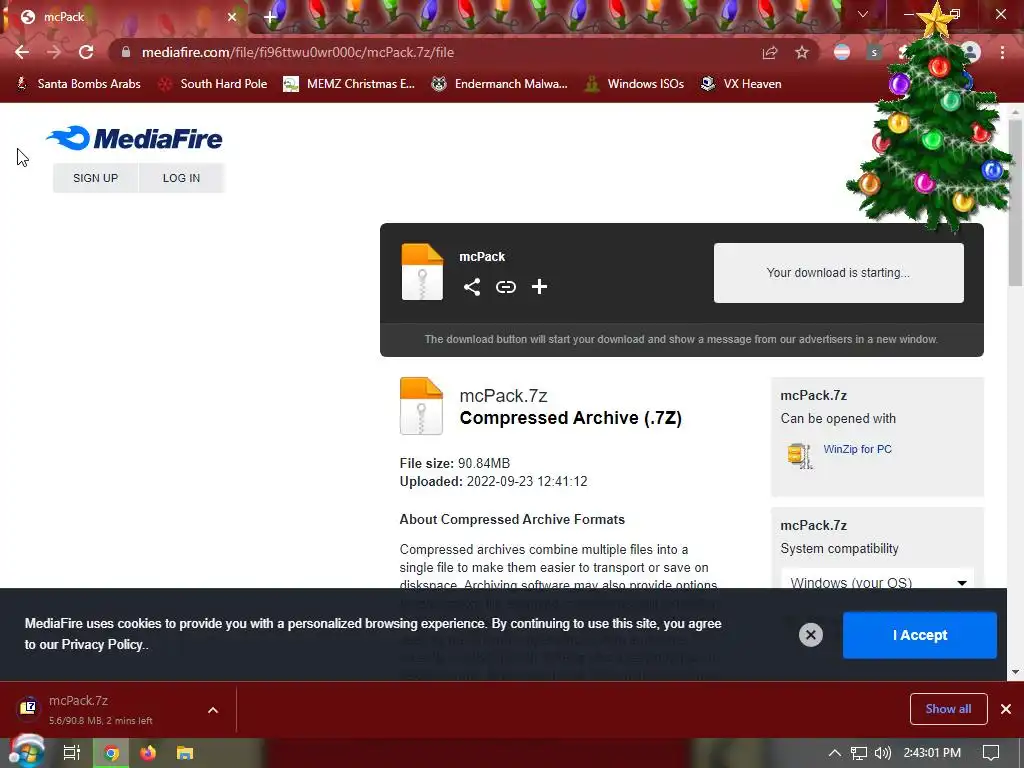This screenshot has width=1024, height=768.
Task: Reload the MediaFire page
Action: [x=86, y=52]
